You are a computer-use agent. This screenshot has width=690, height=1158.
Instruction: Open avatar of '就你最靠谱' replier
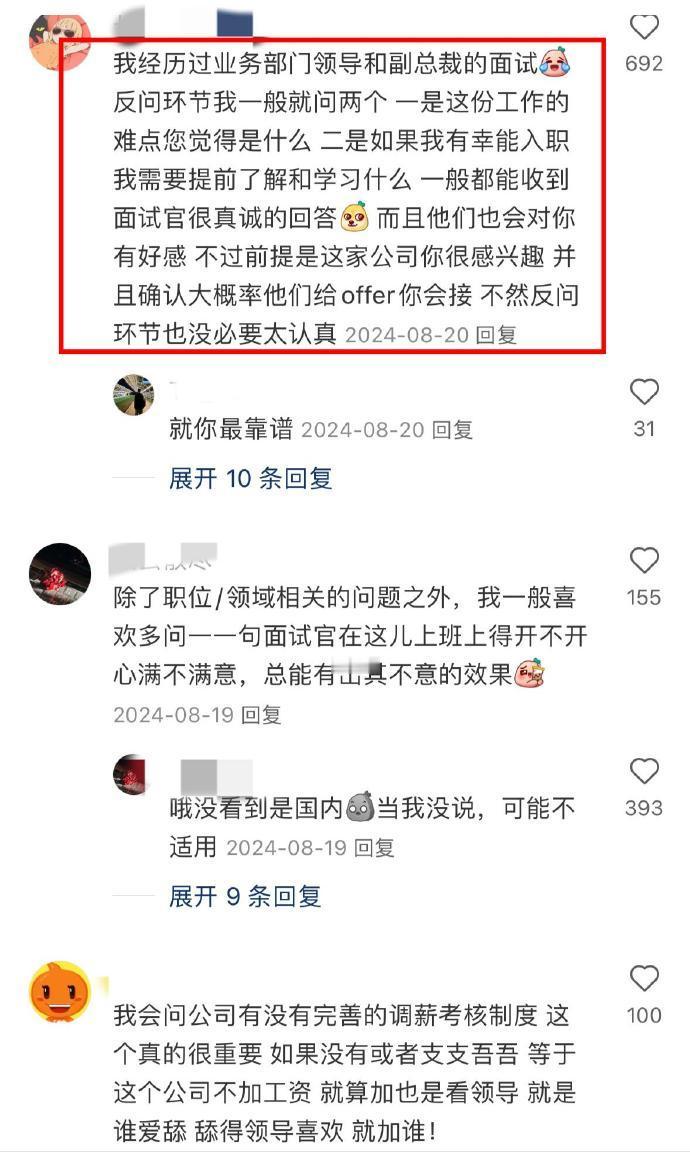click(134, 395)
